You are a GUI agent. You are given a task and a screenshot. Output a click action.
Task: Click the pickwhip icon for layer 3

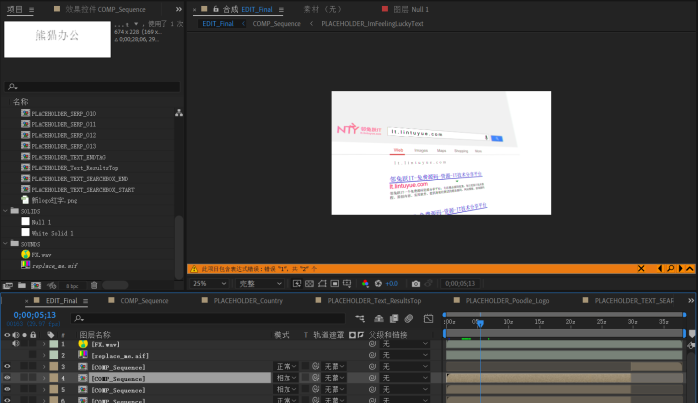tap(372, 367)
